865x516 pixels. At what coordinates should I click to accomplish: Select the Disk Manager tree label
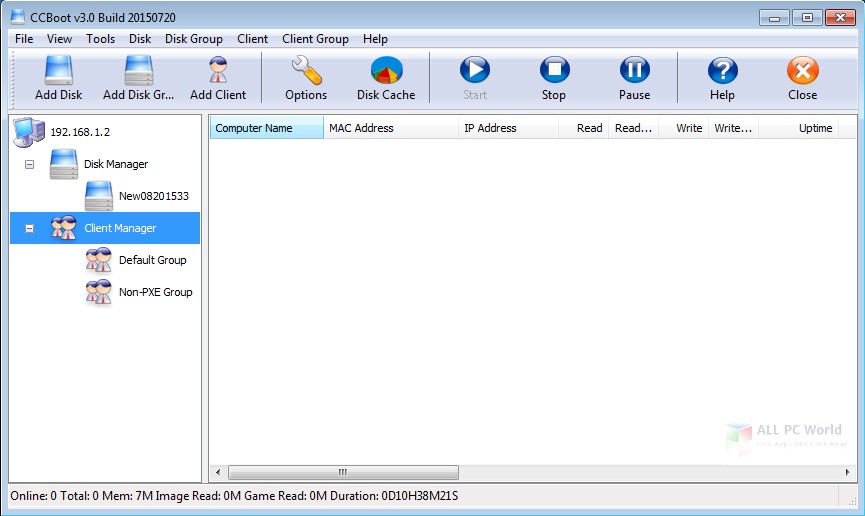click(x=116, y=164)
